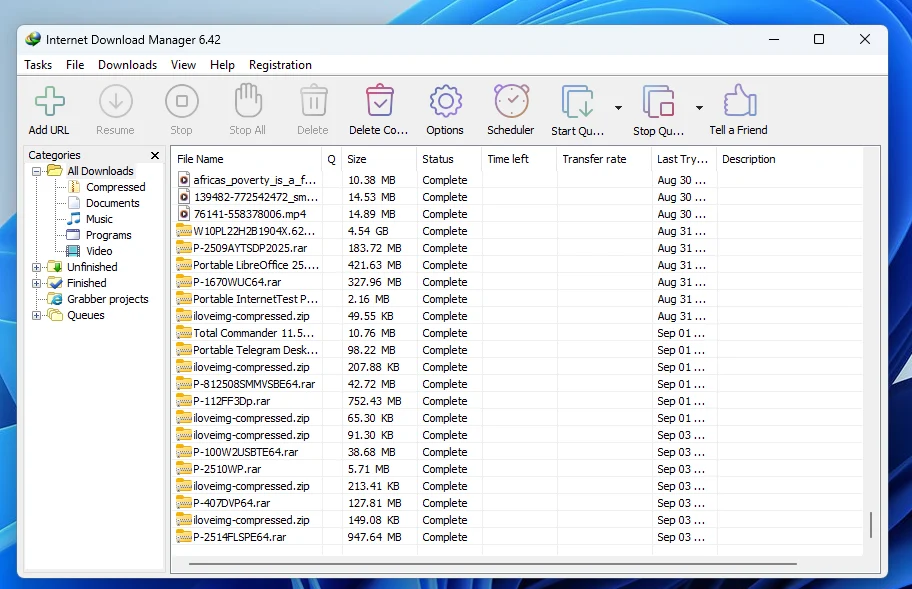This screenshot has width=912, height=589.
Task: Collapse the All Downloads tree node
Action: click(x=37, y=171)
